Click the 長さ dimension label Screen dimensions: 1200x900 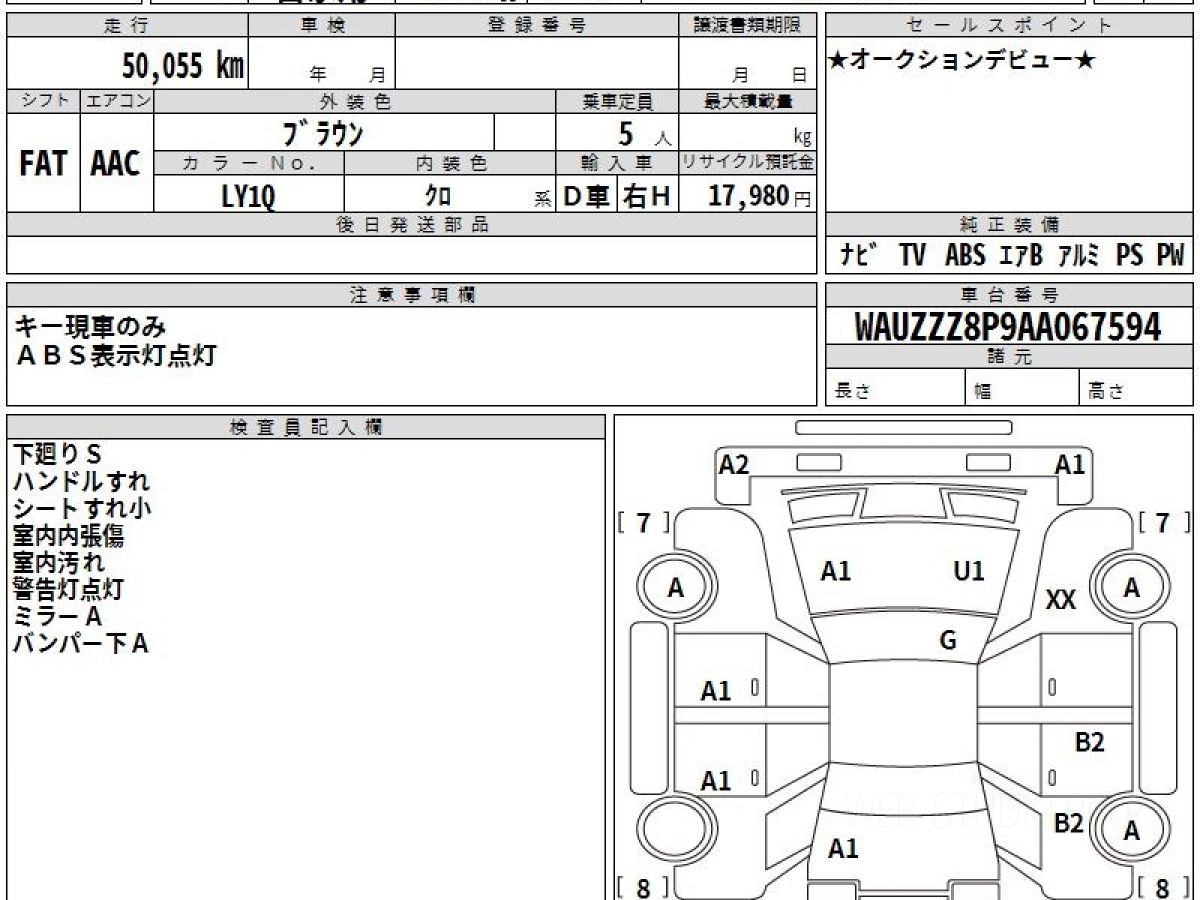pyautogui.click(x=851, y=392)
